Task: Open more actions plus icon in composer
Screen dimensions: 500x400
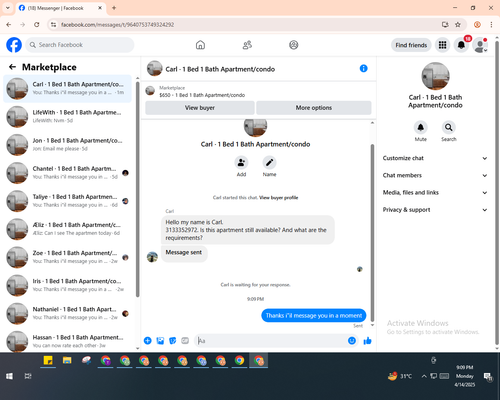Action: tap(148, 341)
